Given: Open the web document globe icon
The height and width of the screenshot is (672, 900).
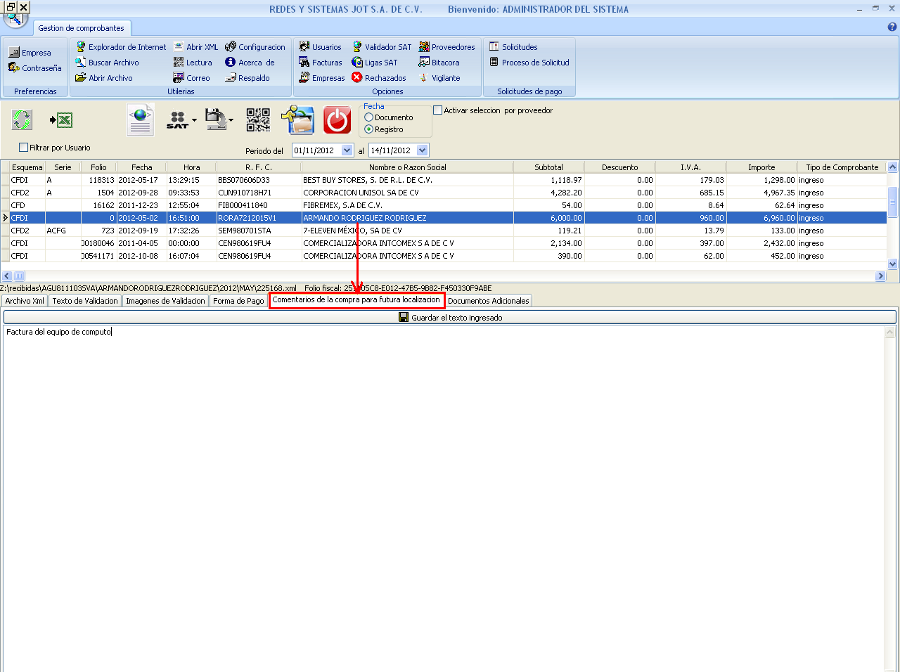Looking at the screenshot, I should pyautogui.click(x=141, y=120).
